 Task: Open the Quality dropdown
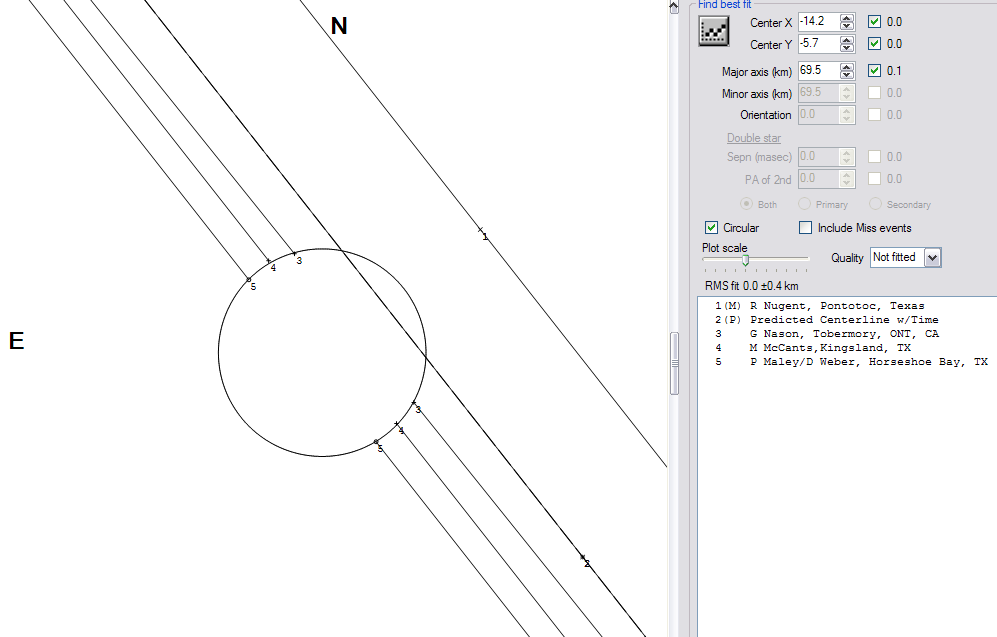(x=933, y=258)
